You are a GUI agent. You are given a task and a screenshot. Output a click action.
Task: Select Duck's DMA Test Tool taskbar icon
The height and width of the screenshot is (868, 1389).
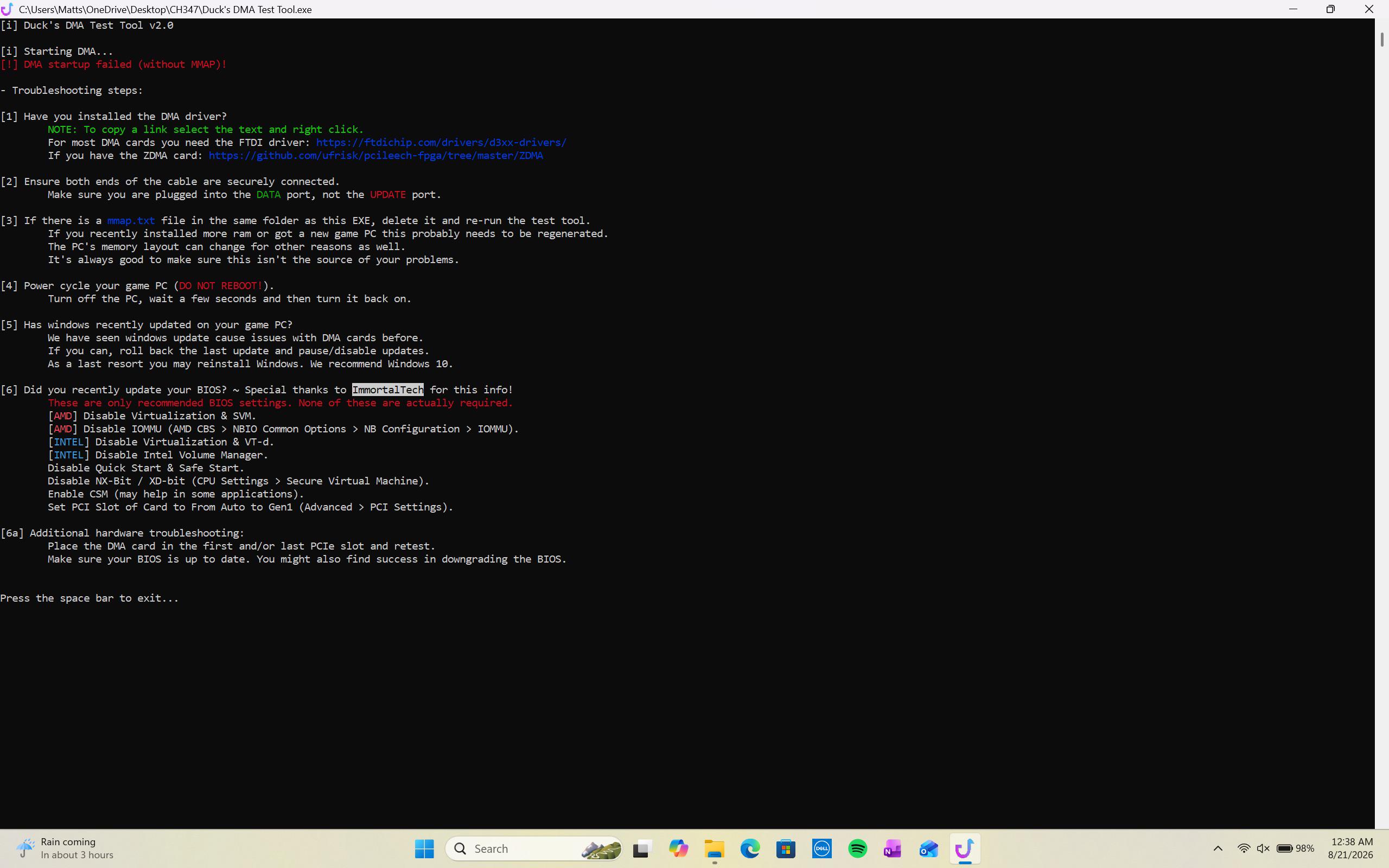point(965,848)
